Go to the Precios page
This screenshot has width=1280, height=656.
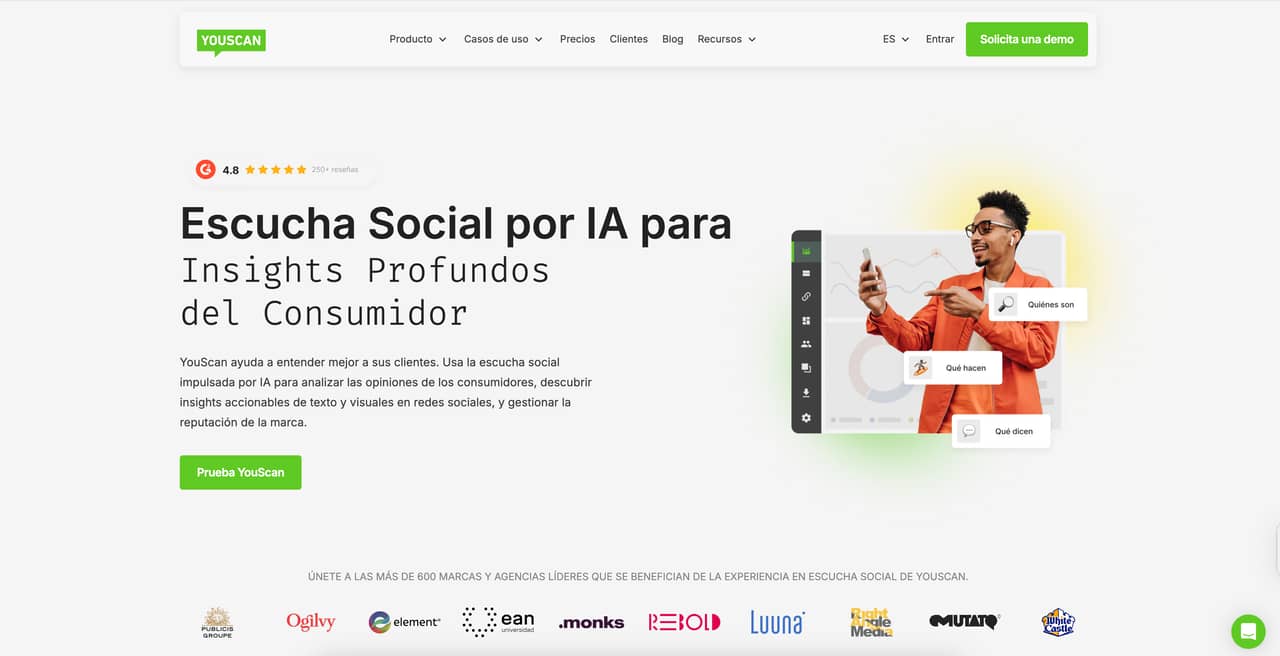pos(577,39)
